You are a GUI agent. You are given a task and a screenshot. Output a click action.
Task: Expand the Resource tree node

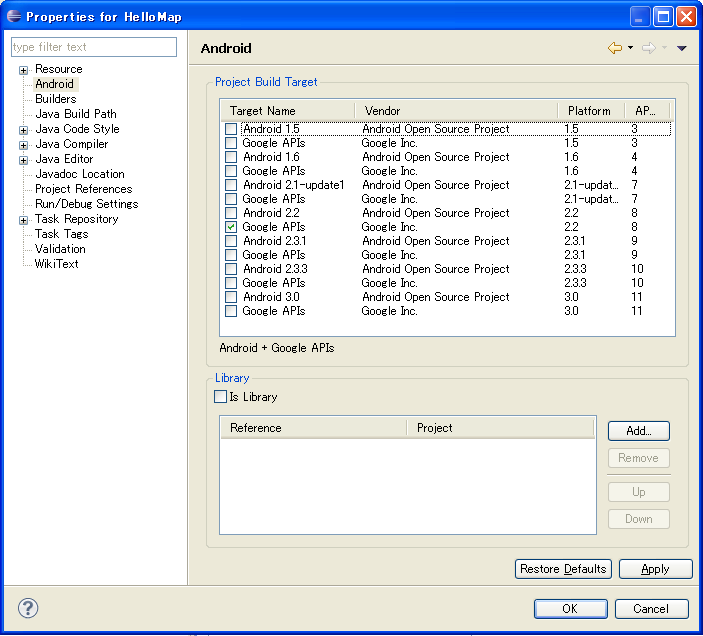(23, 70)
